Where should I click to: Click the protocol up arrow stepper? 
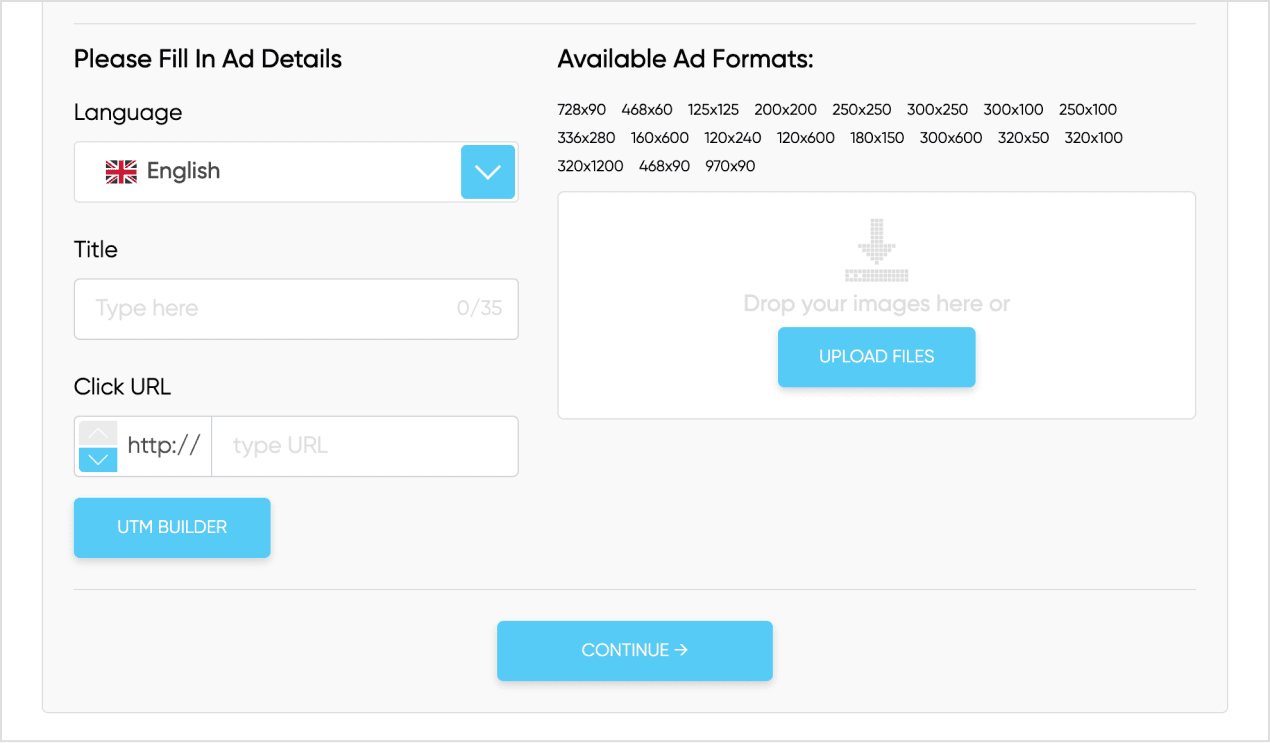pyautogui.click(x=98, y=433)
